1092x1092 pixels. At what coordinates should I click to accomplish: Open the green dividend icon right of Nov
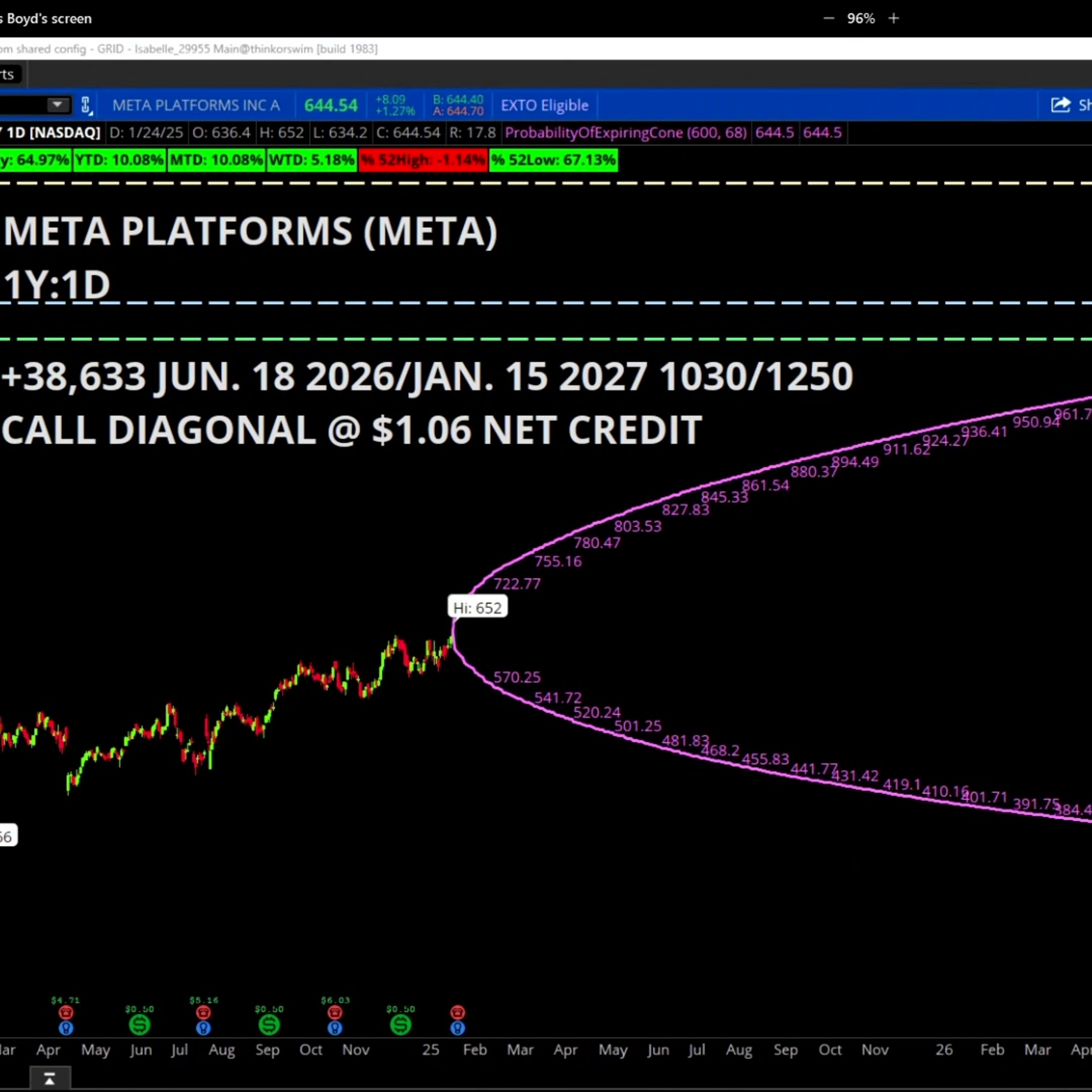(x=400, y=1024)
